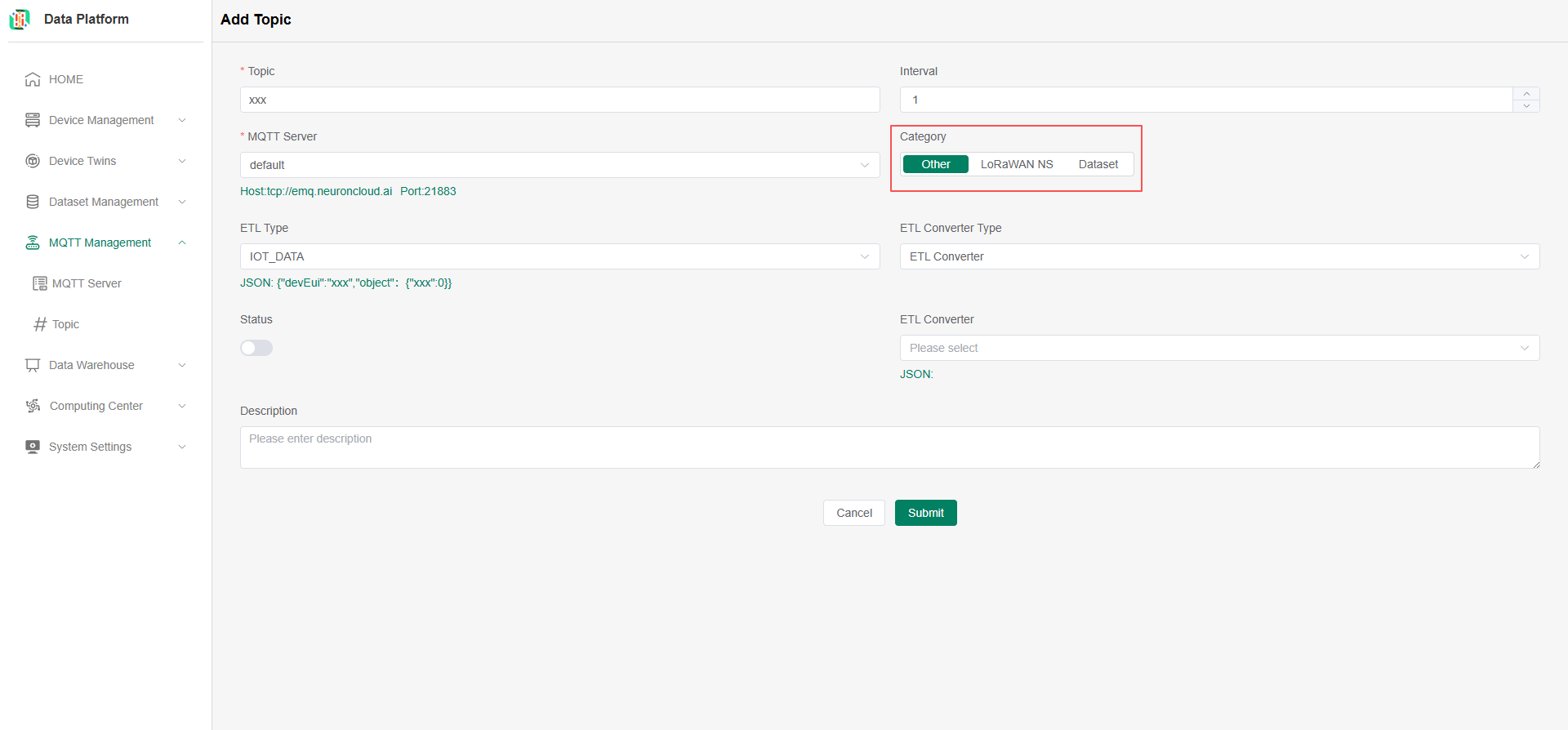This screenshot has height=730, width=1568.
Task: Select the LoRaWAN NS category option
Action: click(1016, 164)
